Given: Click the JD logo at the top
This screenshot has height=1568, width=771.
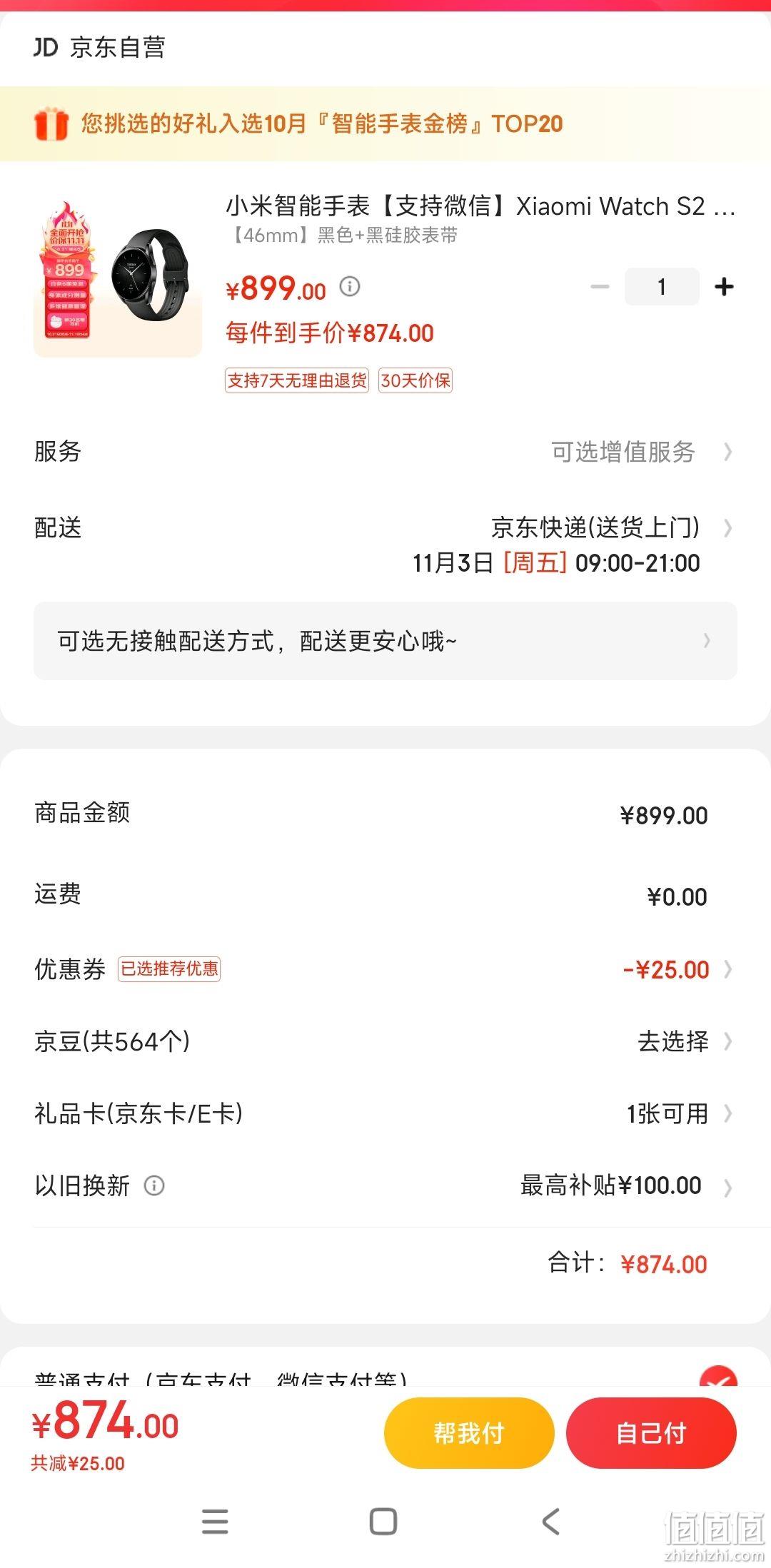Looking at the screenshot, I should coord(46,48).
